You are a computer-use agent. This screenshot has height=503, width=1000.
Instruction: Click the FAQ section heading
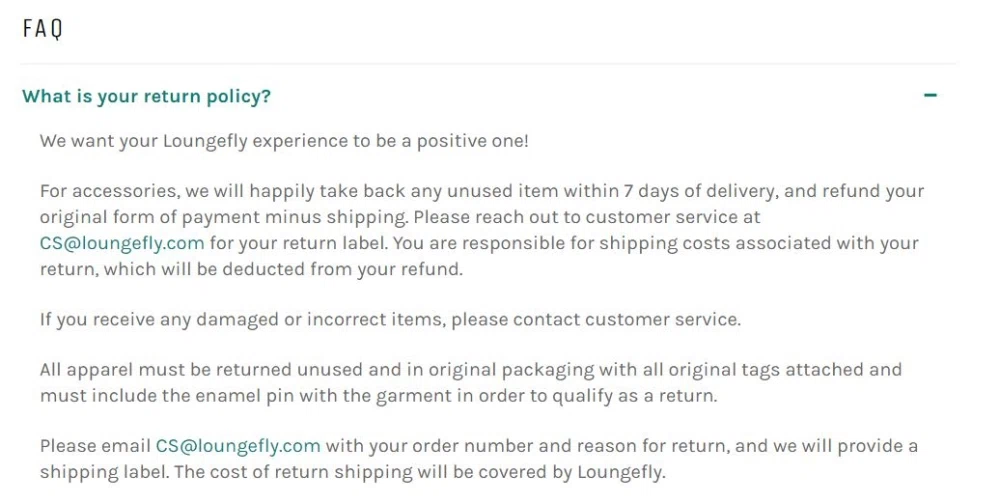[x=43, y=29]
